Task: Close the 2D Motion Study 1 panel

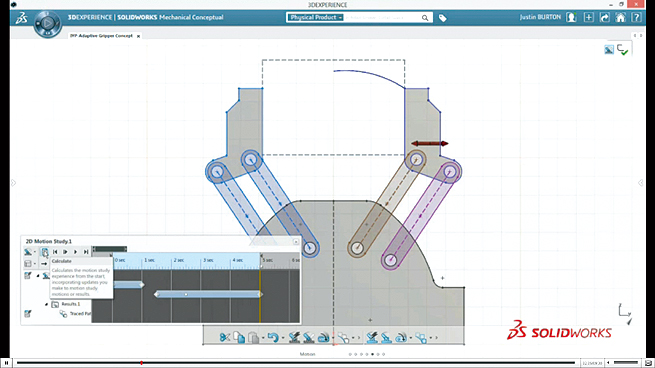Action: (x=296, y=241)
